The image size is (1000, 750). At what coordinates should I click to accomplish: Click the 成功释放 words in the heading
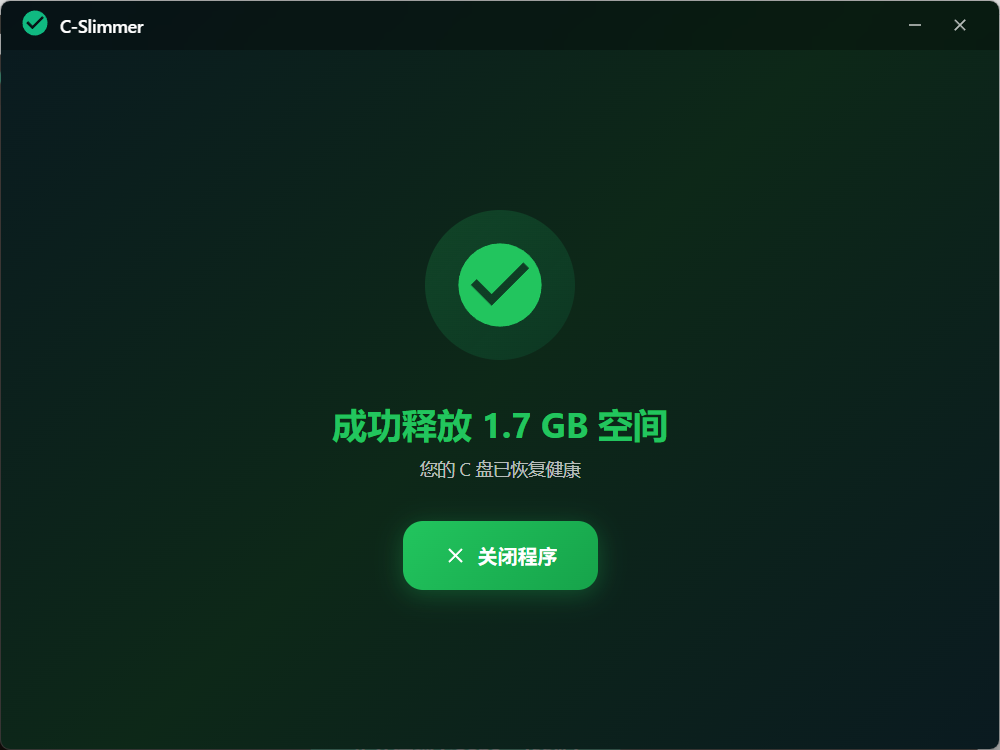402,426
